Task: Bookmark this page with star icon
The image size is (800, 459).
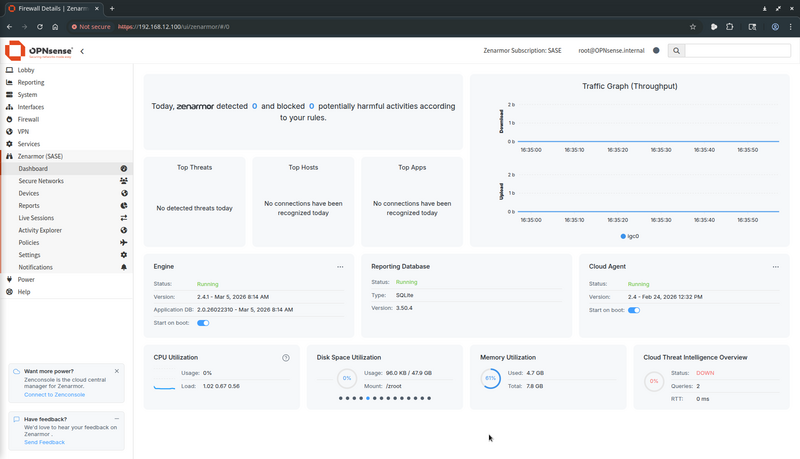Action: coord(693,27)
